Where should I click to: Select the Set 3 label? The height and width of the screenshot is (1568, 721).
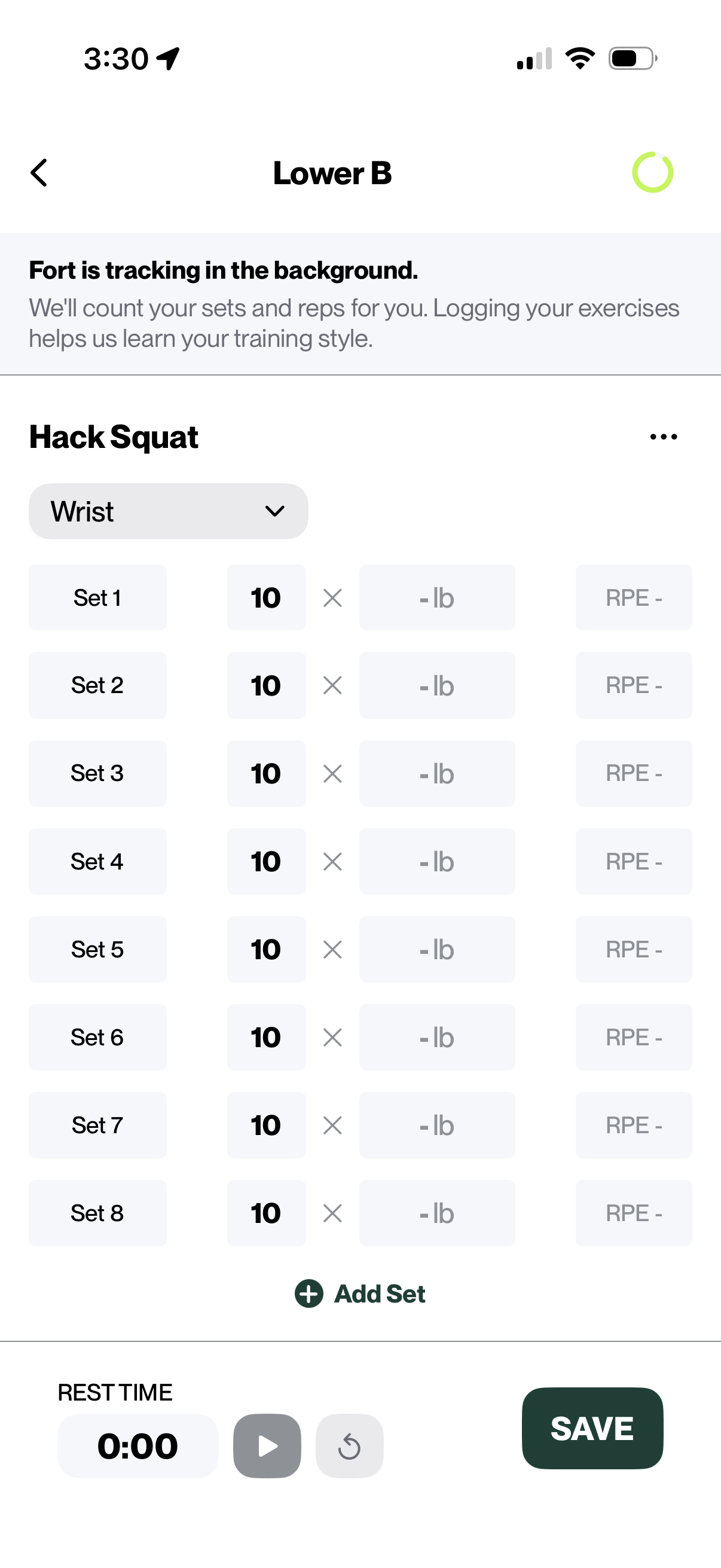coord(97,773)
